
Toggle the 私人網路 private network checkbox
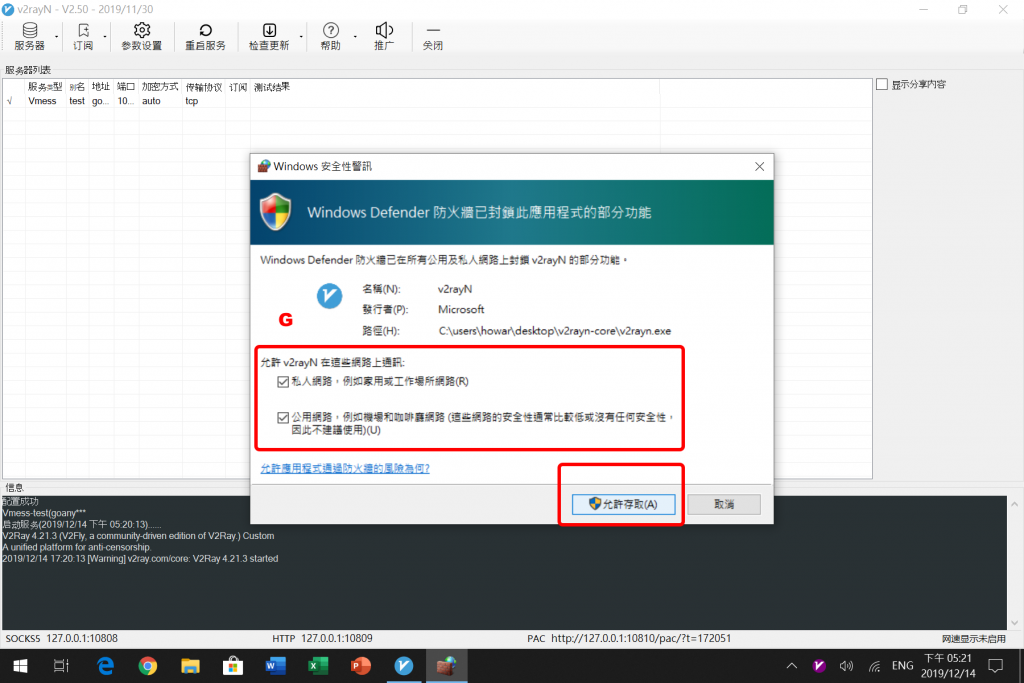click(x=283, y=382)
